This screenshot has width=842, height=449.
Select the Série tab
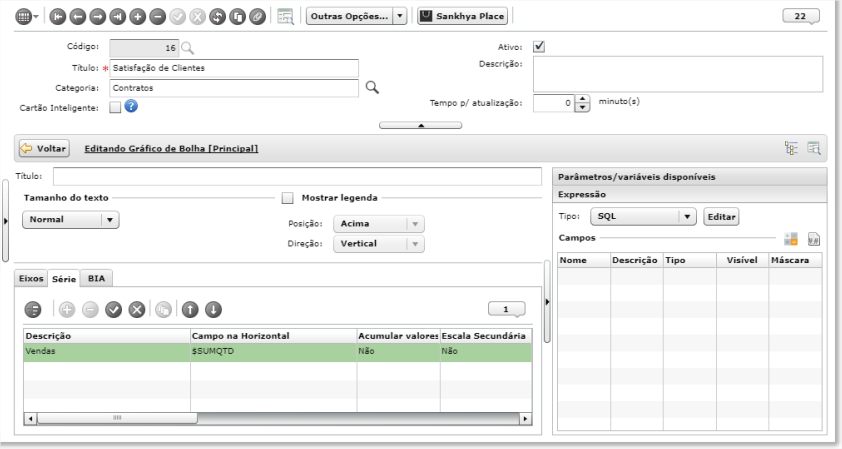tap(64, 279)
